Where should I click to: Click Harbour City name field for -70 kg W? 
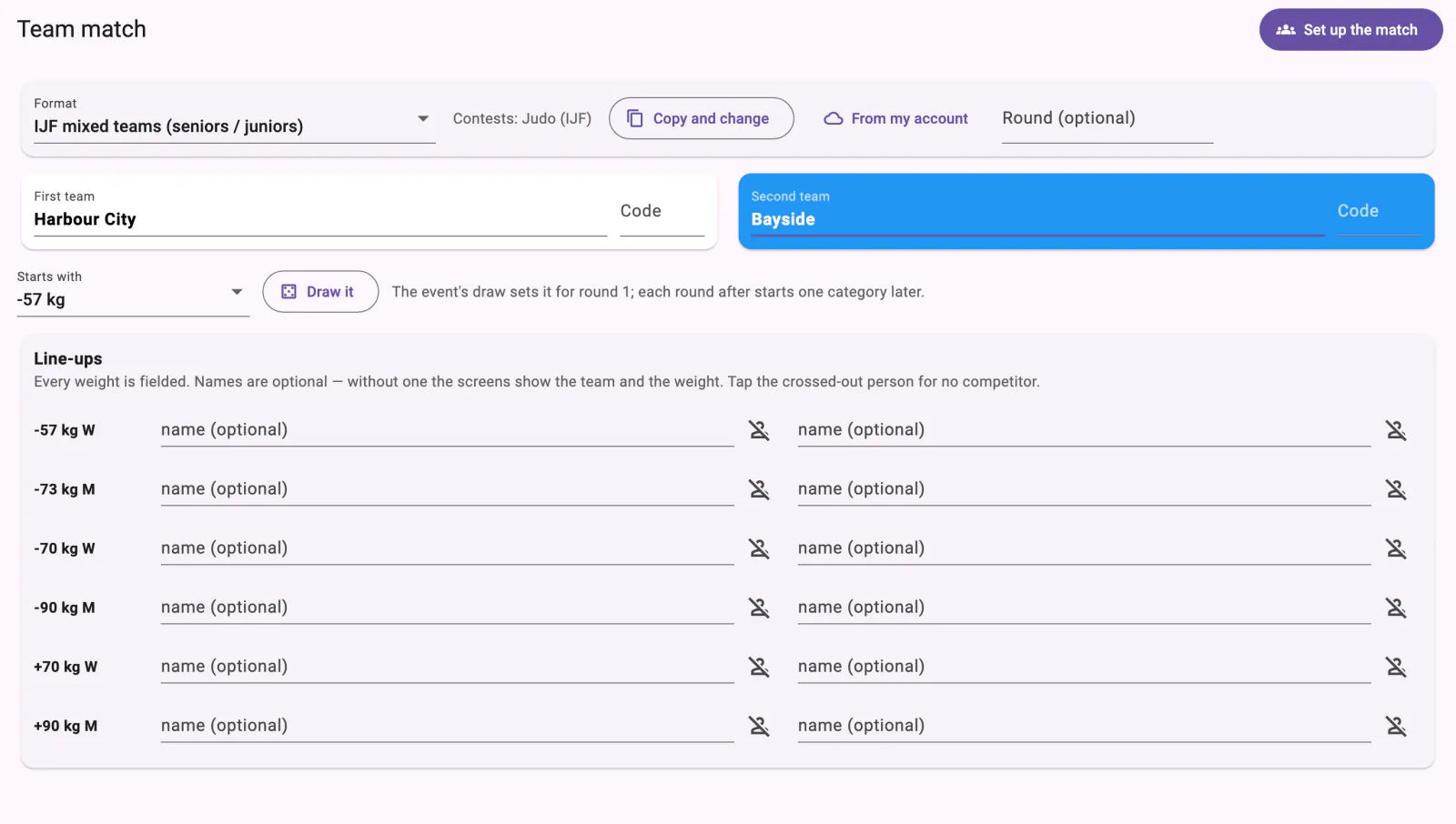click(x=447, y=548)
